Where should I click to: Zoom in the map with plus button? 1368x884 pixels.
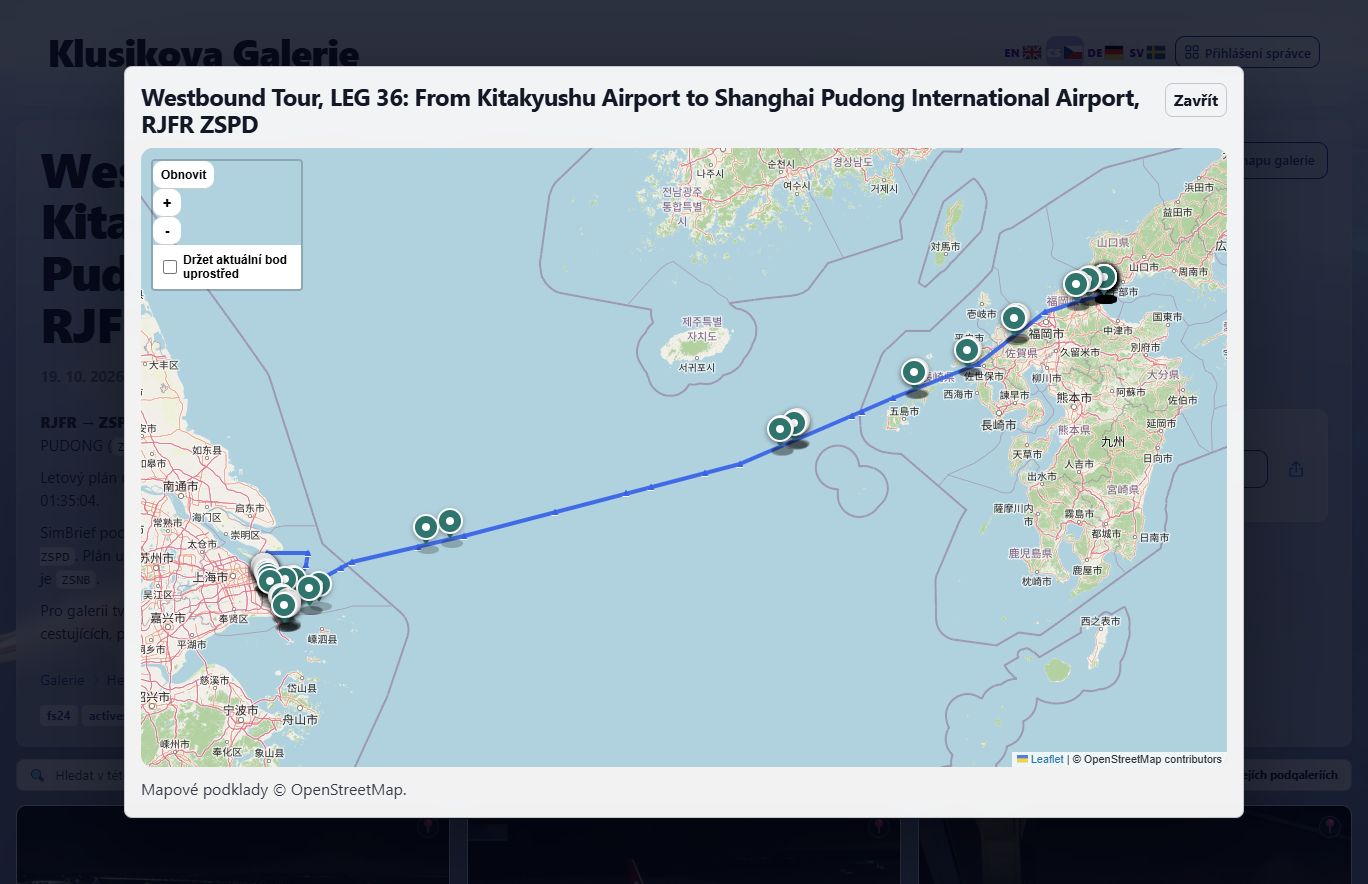[167, 203]
